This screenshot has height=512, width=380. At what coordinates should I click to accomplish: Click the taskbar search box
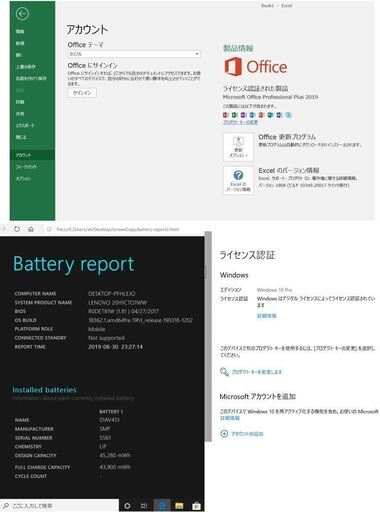[59, 506]
